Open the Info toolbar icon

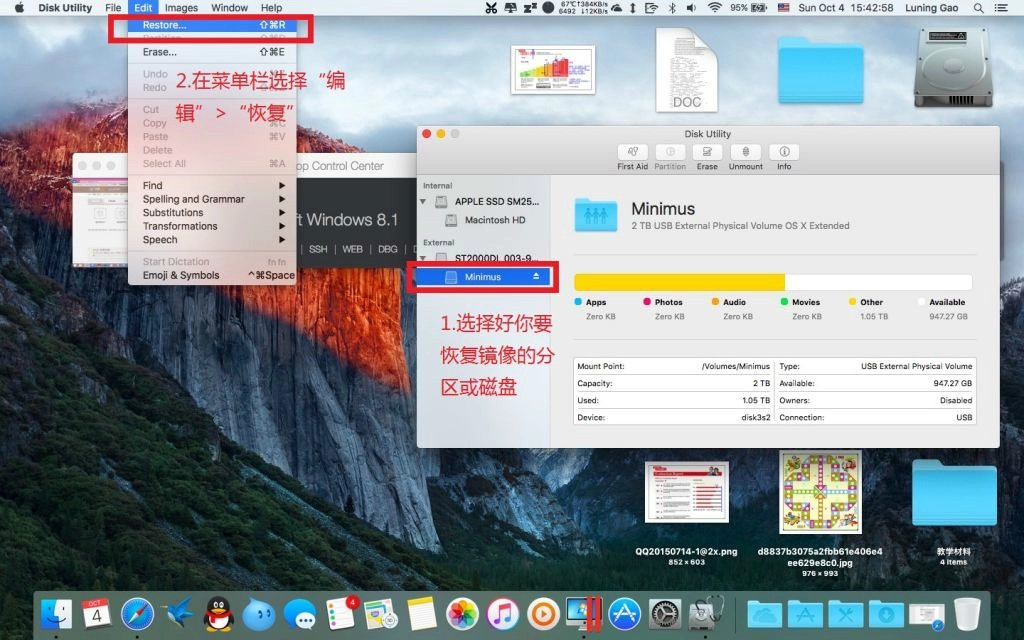(x=784, y=152)
